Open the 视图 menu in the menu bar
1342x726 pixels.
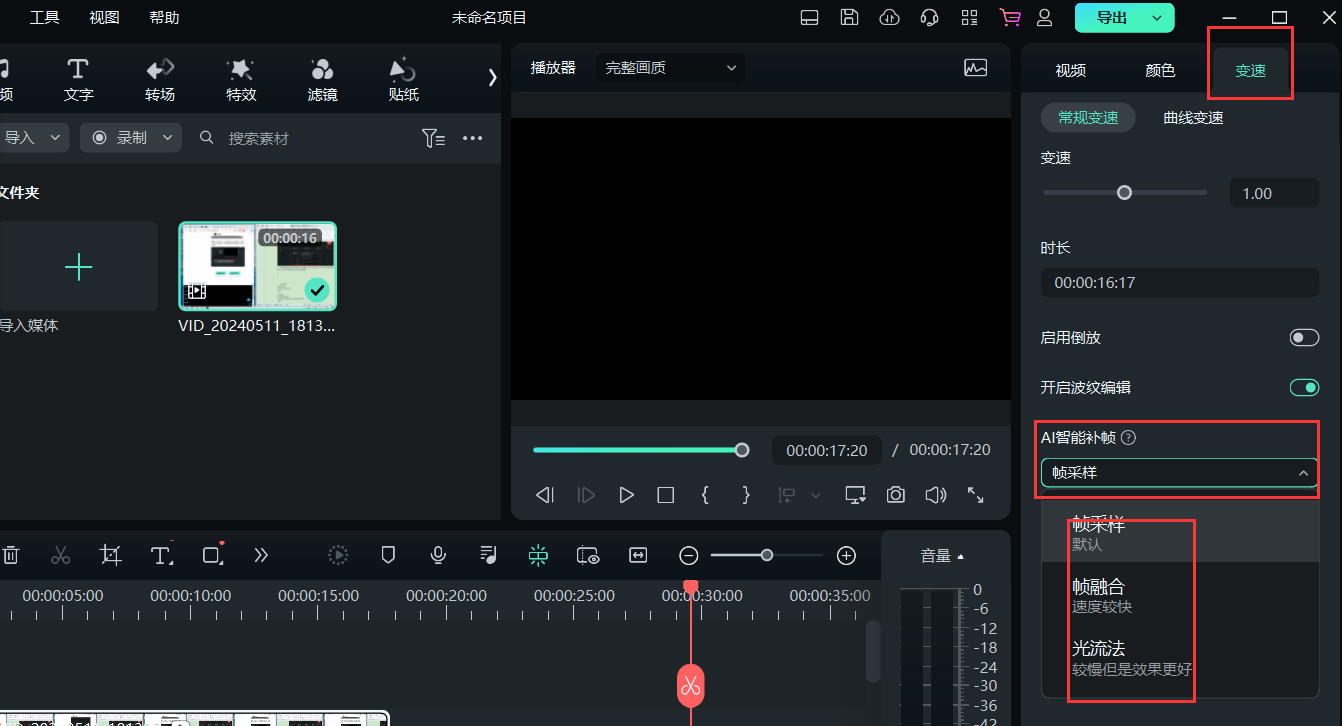point(103,17)
